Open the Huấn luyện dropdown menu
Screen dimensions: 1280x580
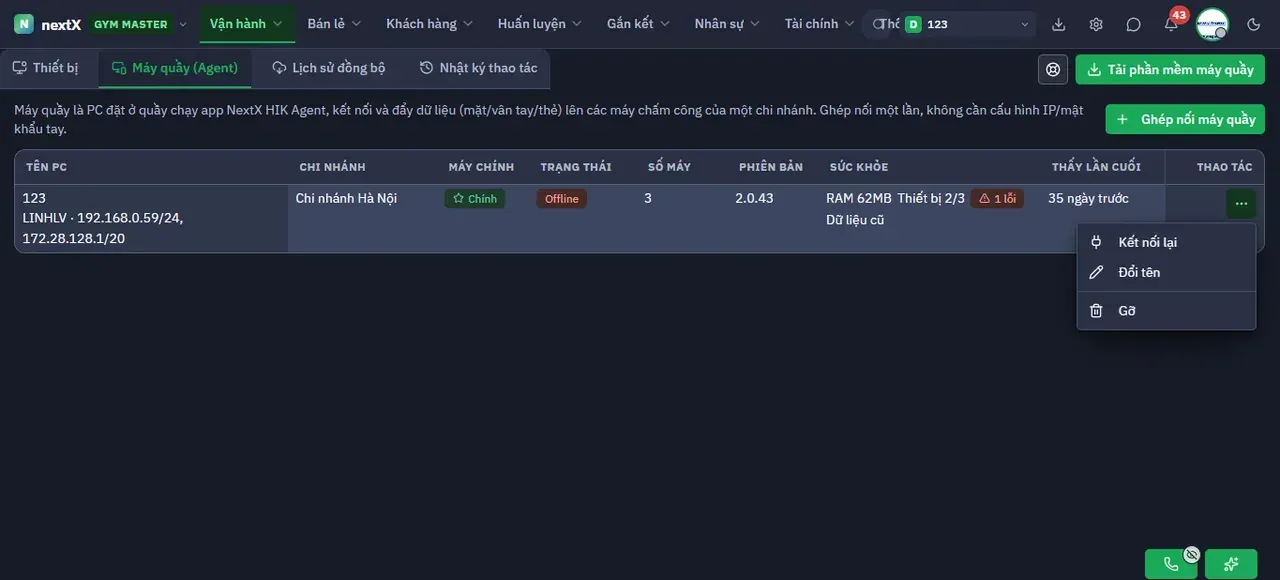(539, 24)
